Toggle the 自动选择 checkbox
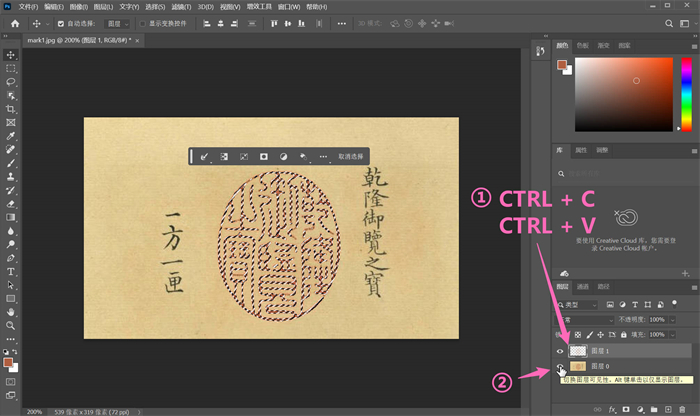The image size is (700, 416). [x=61, y=23]
